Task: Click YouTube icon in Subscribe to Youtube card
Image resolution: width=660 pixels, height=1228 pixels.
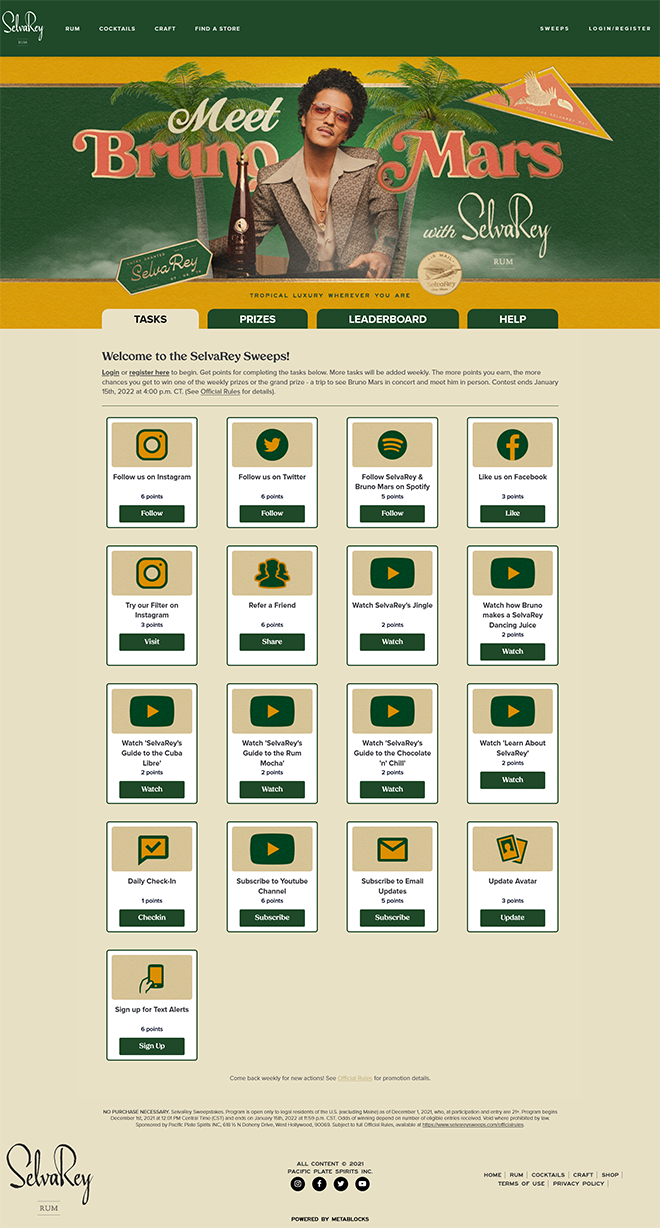Action: 272,849
